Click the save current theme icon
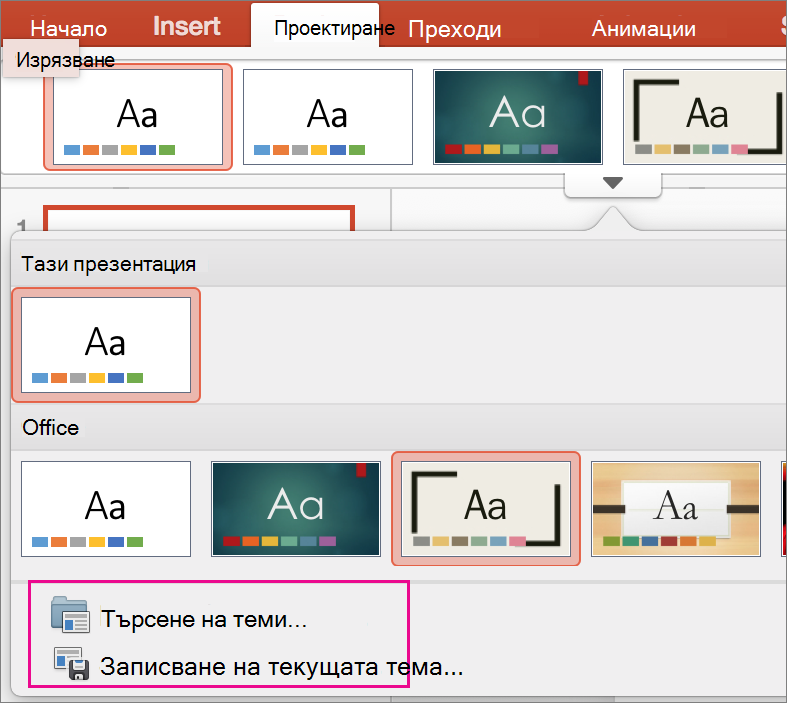This screenshot has width=787, height=703. [72, 663]
